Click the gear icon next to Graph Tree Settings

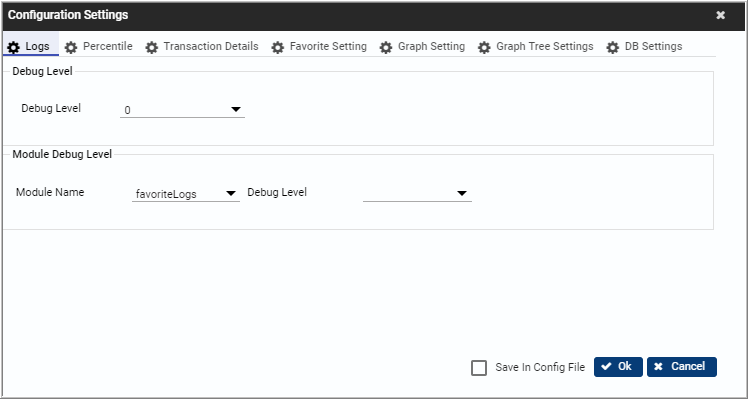[484, 47]
